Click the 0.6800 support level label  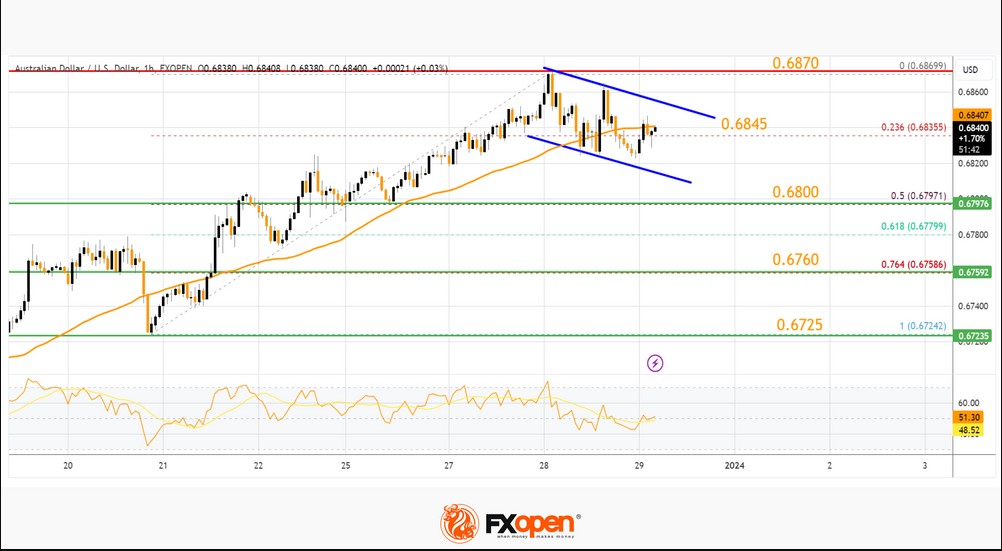(796, 192)
